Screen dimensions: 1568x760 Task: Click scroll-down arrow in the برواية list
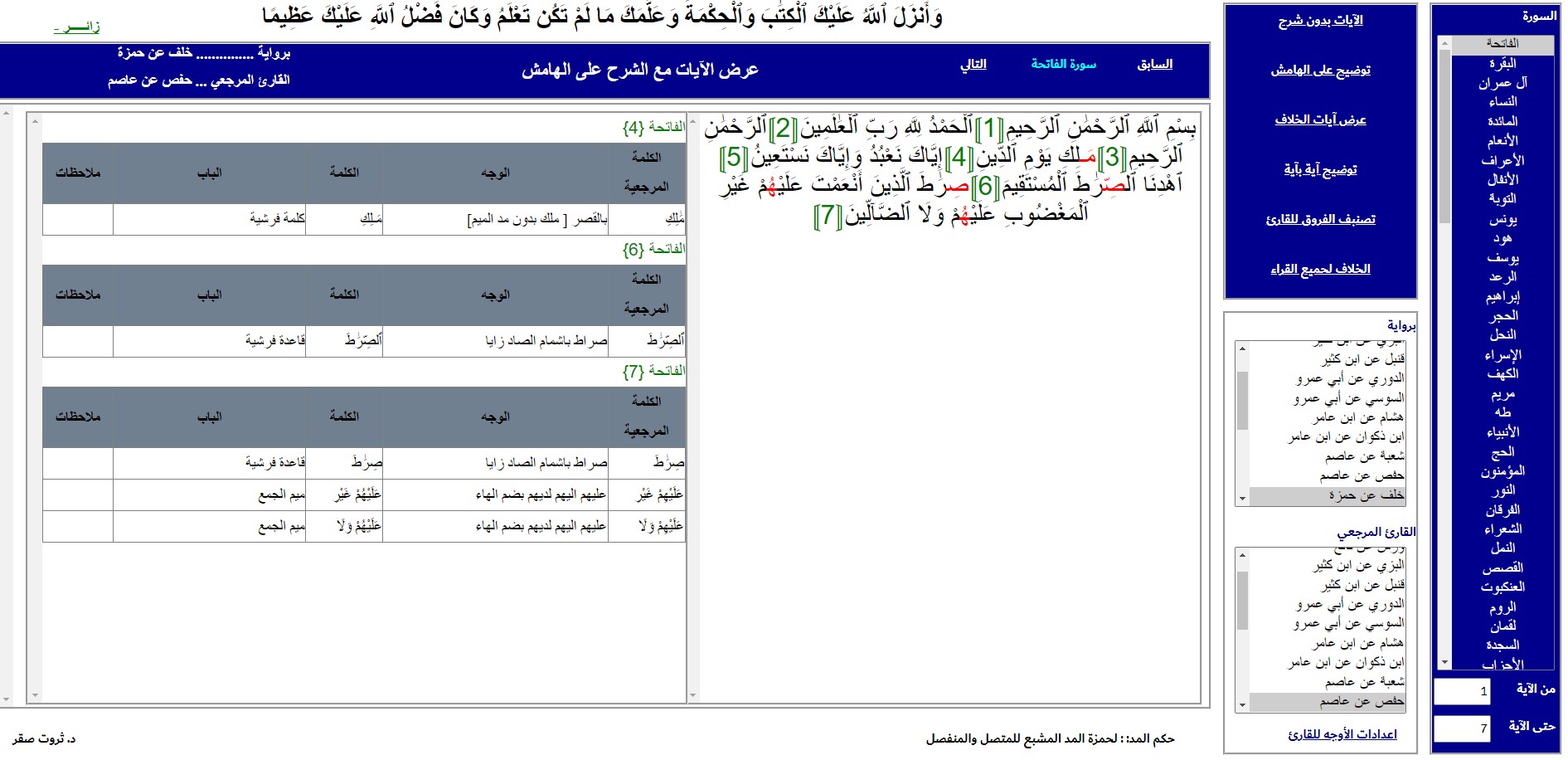point(1242,499)
